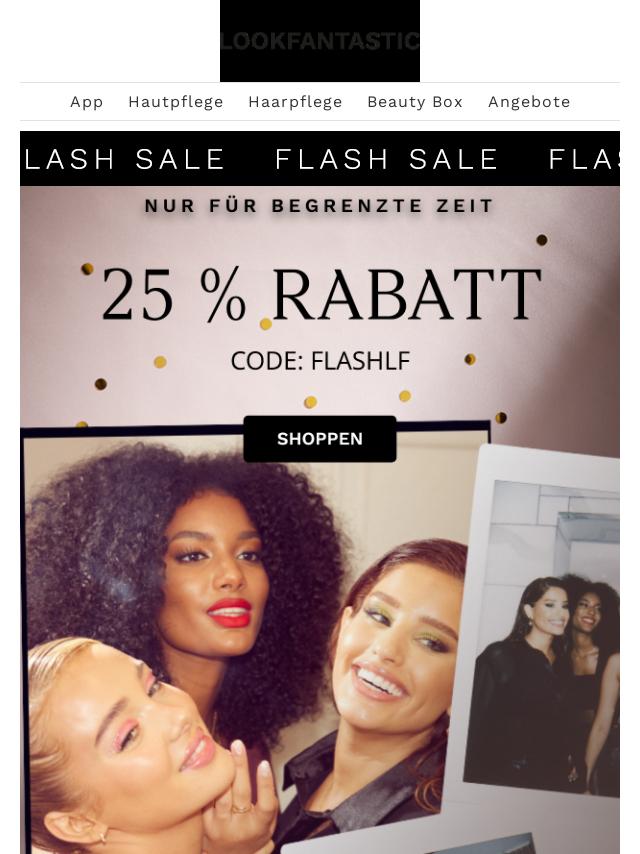Go to Hautpflege category
640x854 pixels.
tap(175, 102)
